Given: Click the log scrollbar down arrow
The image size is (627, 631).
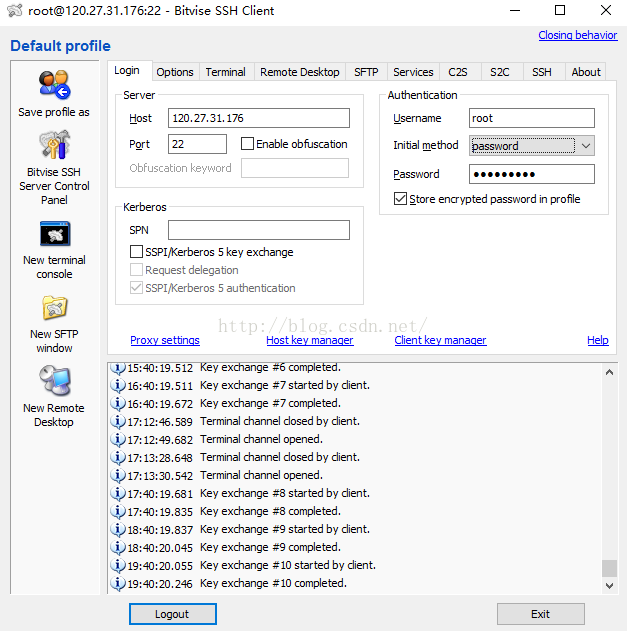Looking at the screenshot, I should point(609,586).
